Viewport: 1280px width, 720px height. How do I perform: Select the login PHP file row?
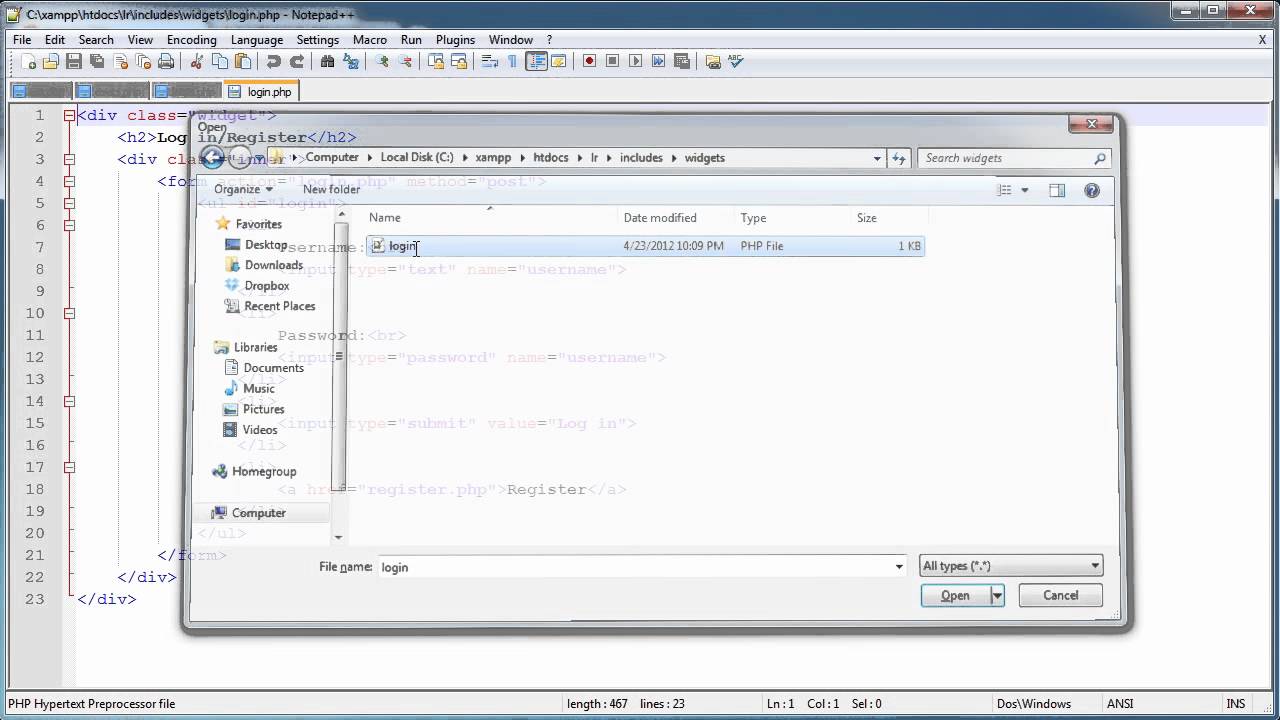(645, 246)
